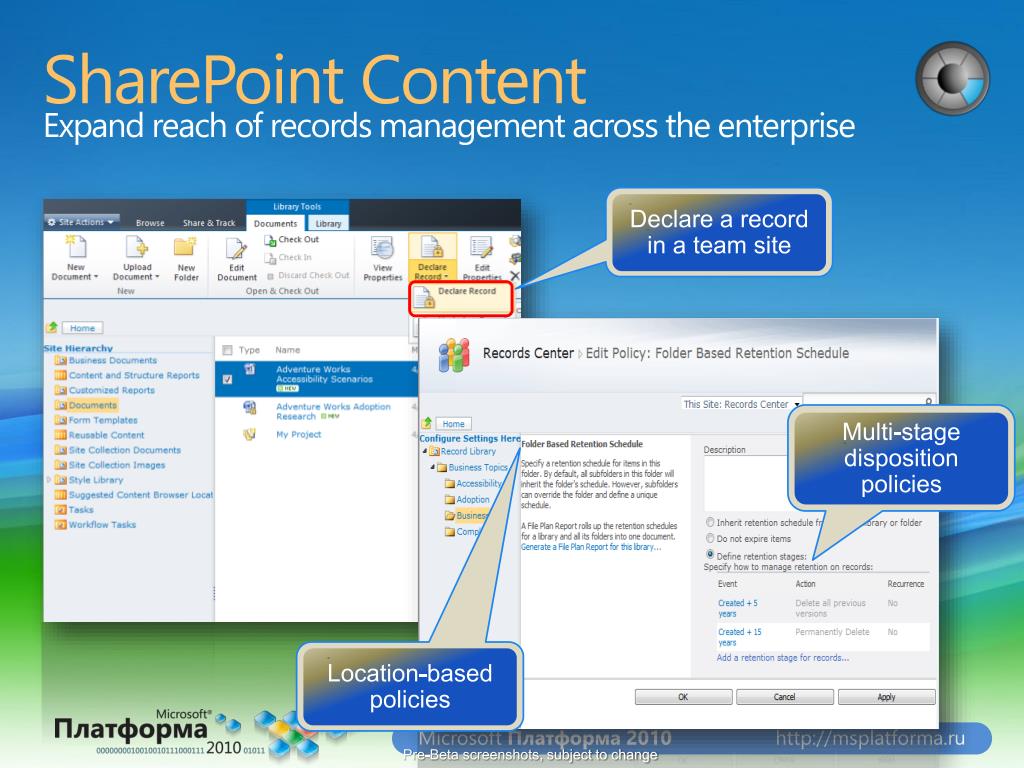This screenshot has width=1024, height=768.
Task: Click the Declare Record ribbon icon
Action: tap(432, 248)
